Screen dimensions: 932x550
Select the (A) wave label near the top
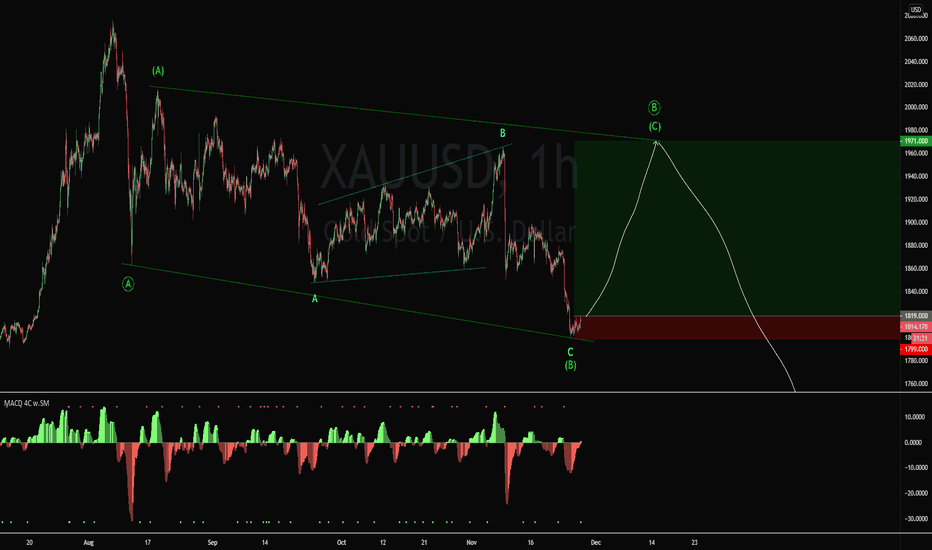pos(158,71)
